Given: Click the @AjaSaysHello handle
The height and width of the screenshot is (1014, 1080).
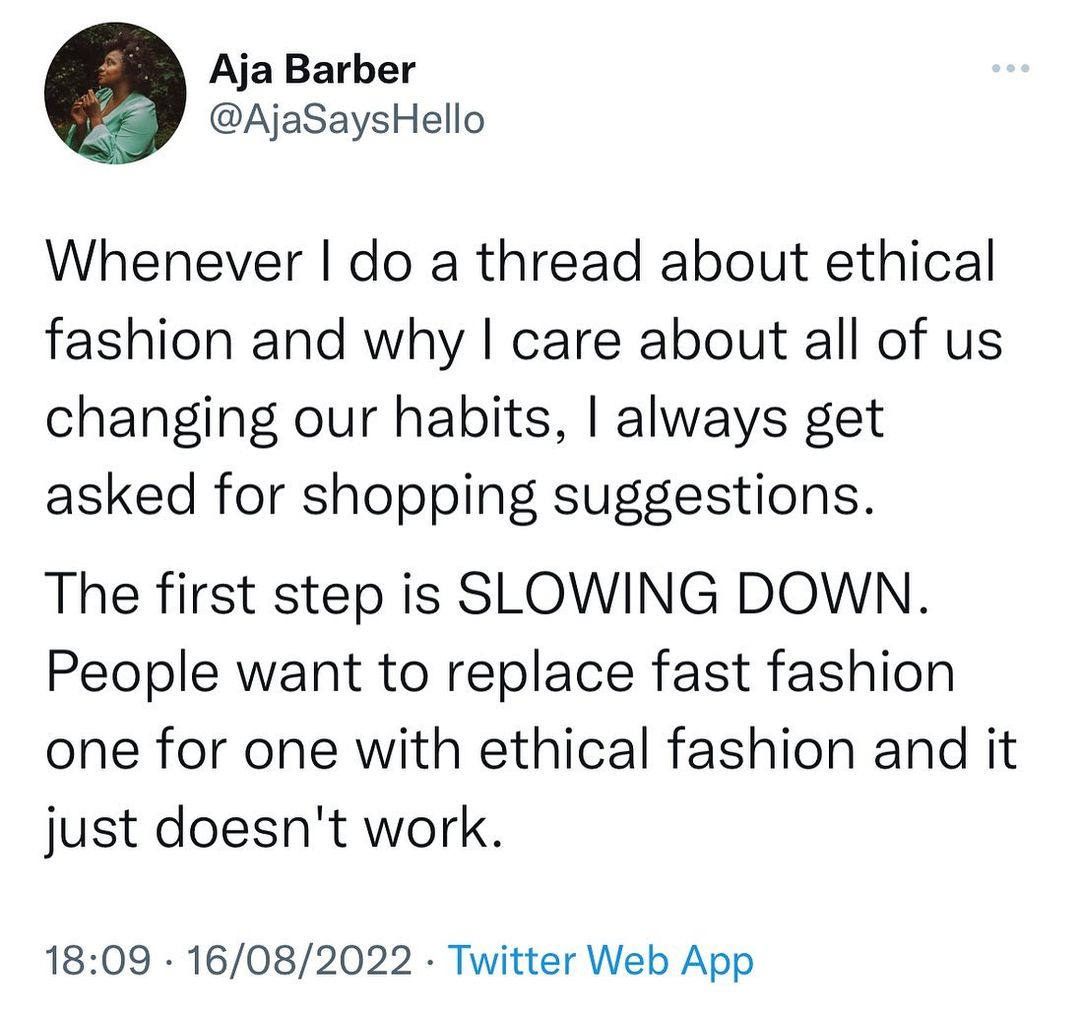Looking at the screenshot, I should click(x=347, y=120).
